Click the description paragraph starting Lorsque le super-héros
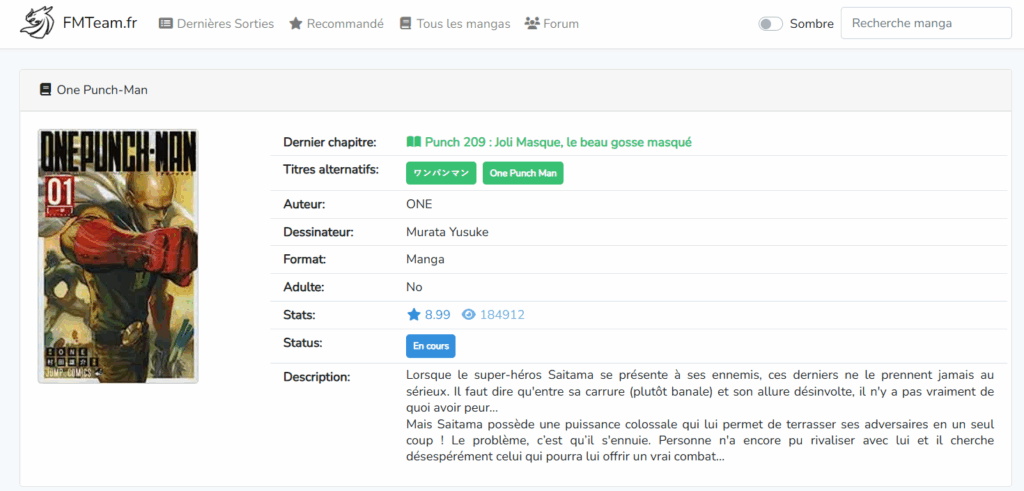The height and width of the screenshot is (491, 1024). click(x=700, y=391)
